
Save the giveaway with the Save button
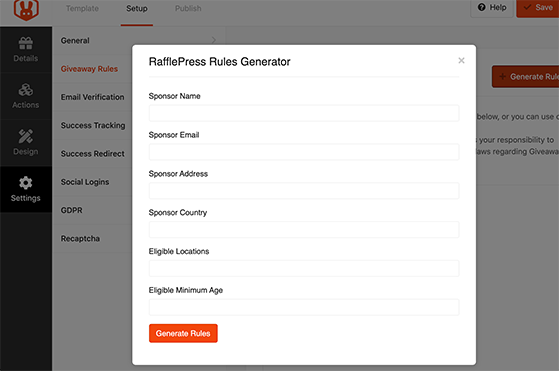[538, 8]
